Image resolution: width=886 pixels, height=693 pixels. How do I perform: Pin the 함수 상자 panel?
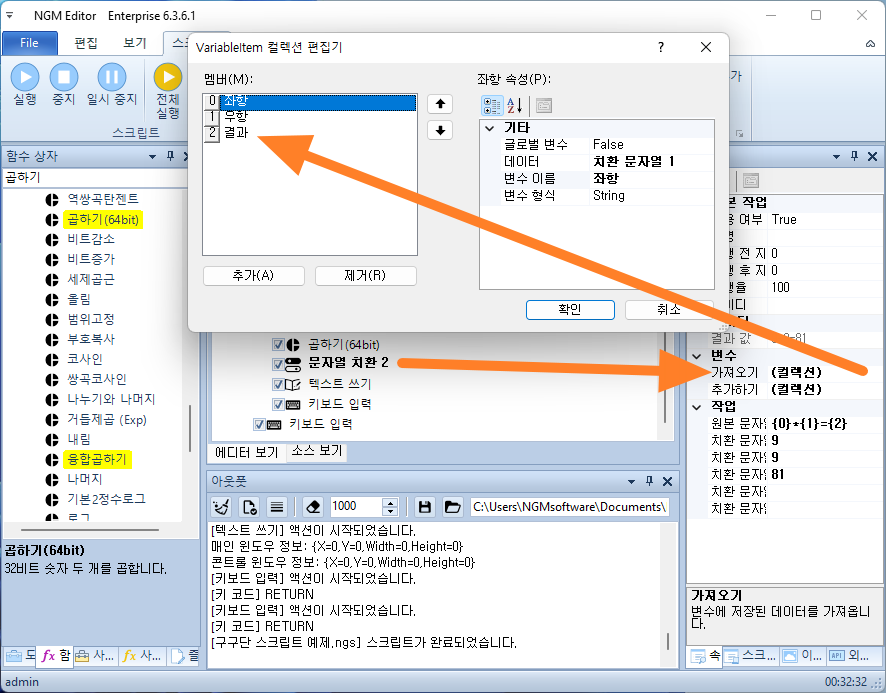click(x=170, y=156)
